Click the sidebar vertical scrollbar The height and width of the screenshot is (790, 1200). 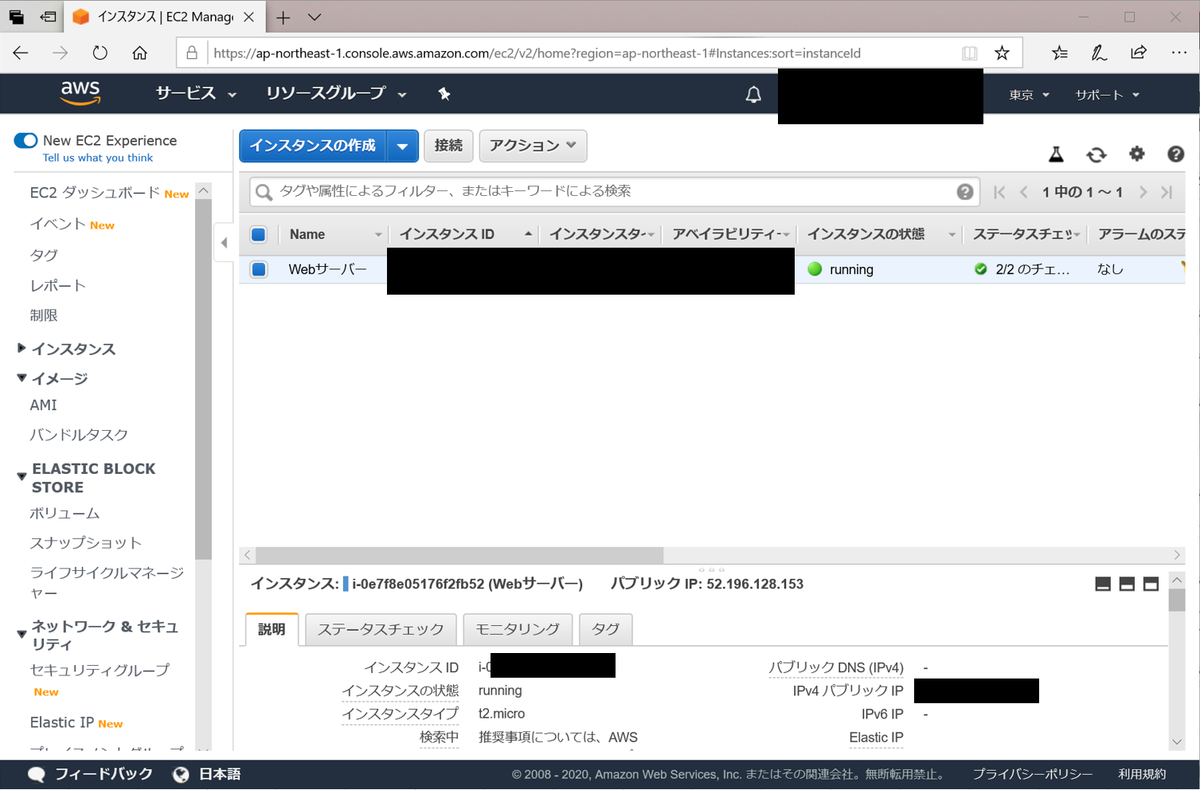coord(204,378)
